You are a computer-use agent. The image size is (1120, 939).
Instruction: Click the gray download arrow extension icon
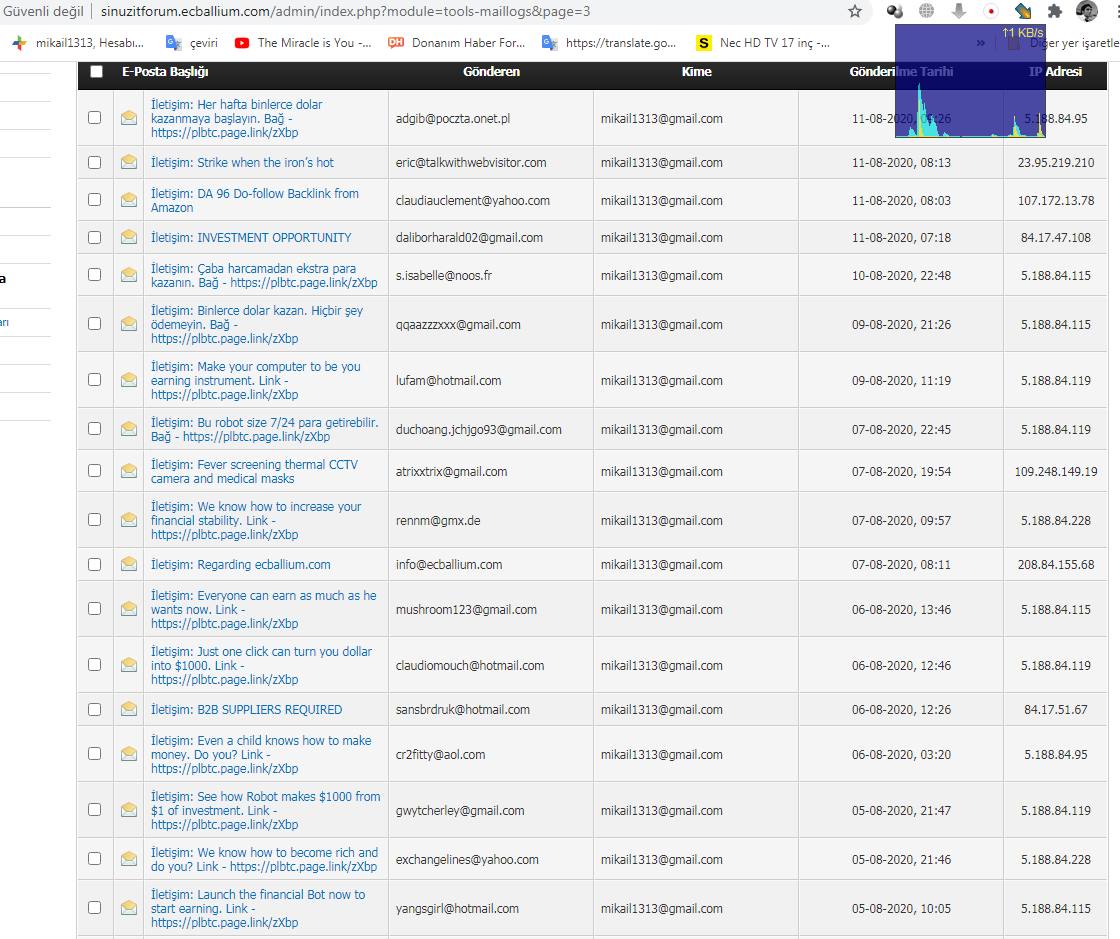tap(959, 11)
